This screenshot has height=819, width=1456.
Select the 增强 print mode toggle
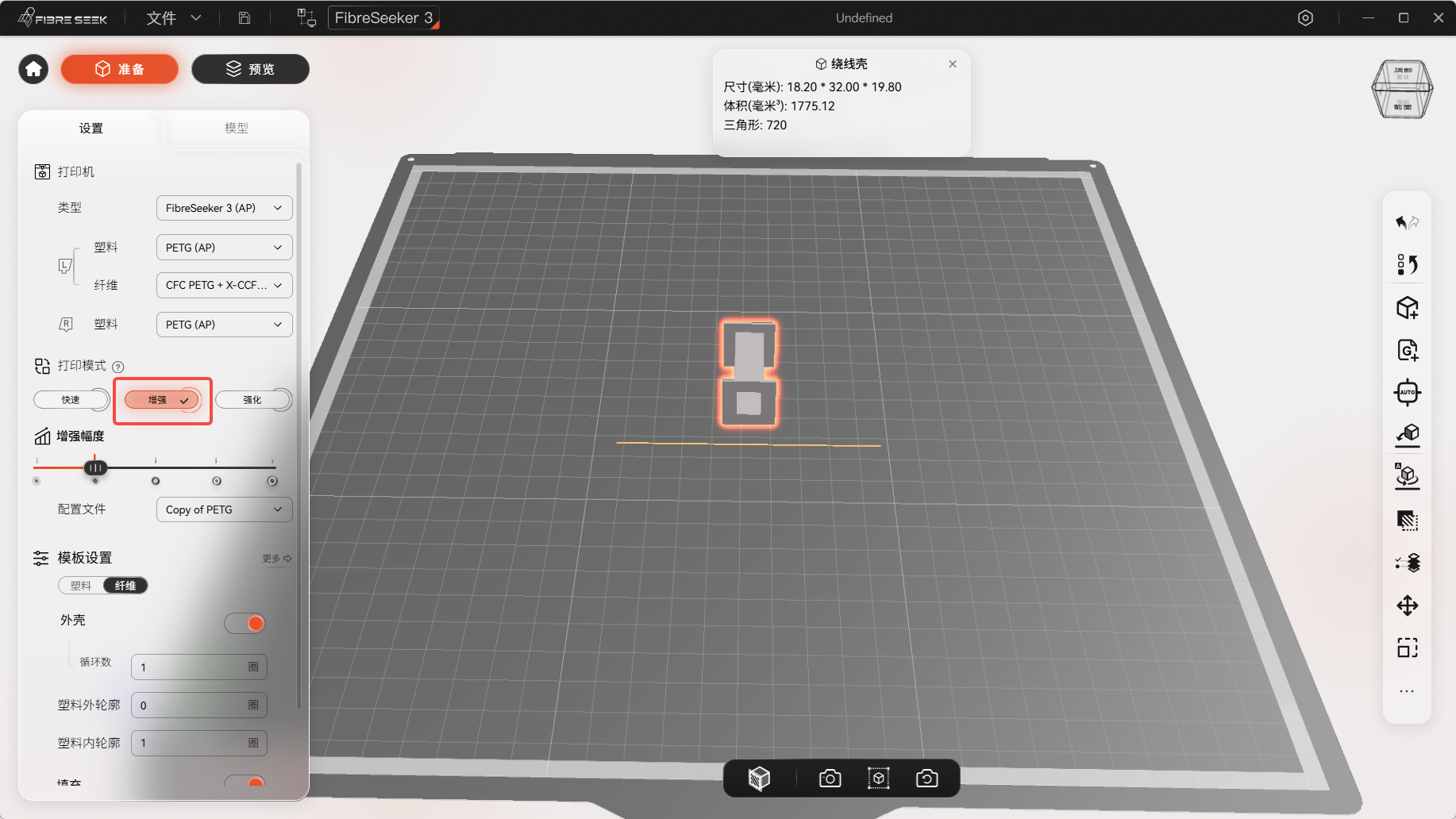coord(162,400)
